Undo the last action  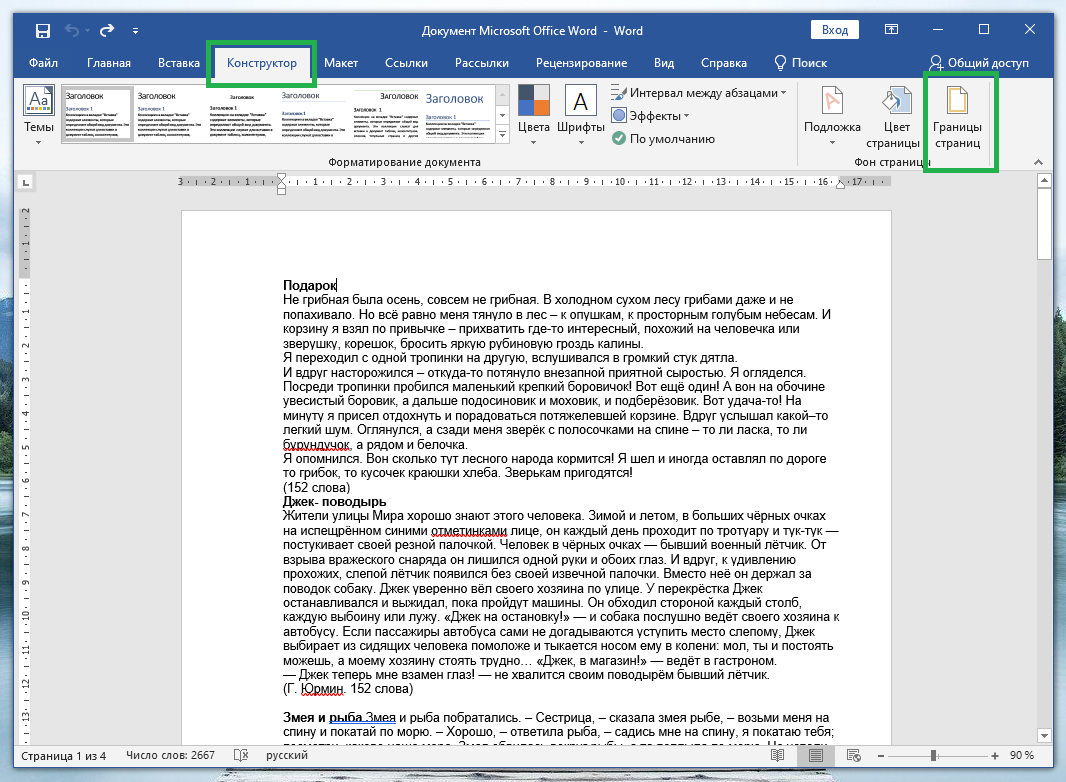72,31
